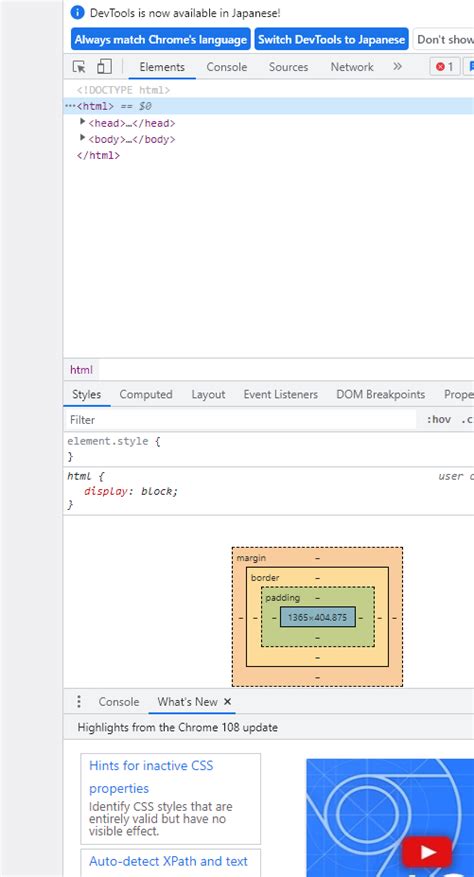This screenshot has height=877, width=474.
Task: Click the element.style rule block
Action: [269, 449]
